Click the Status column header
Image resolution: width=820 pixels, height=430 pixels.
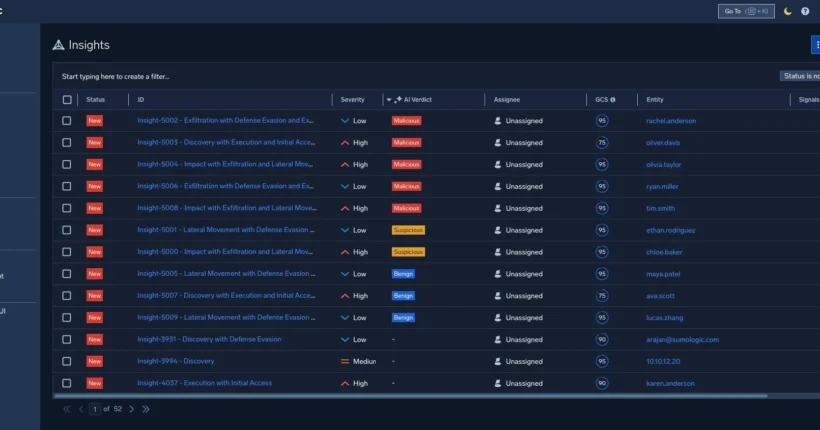pos(95,99)
